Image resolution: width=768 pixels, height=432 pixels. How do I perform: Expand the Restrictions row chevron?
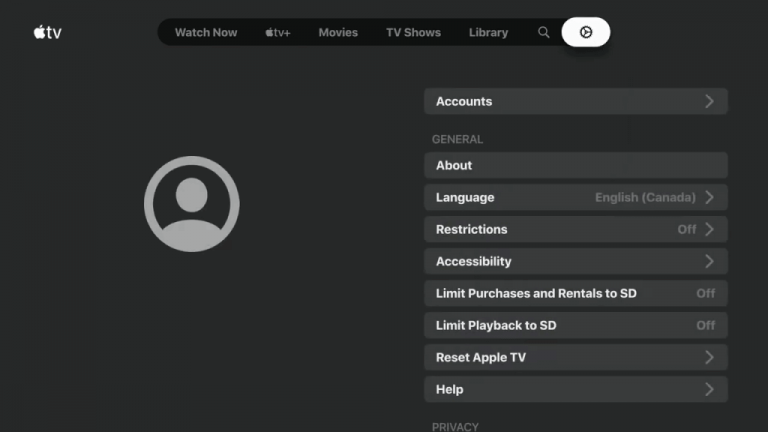(709, 229)
